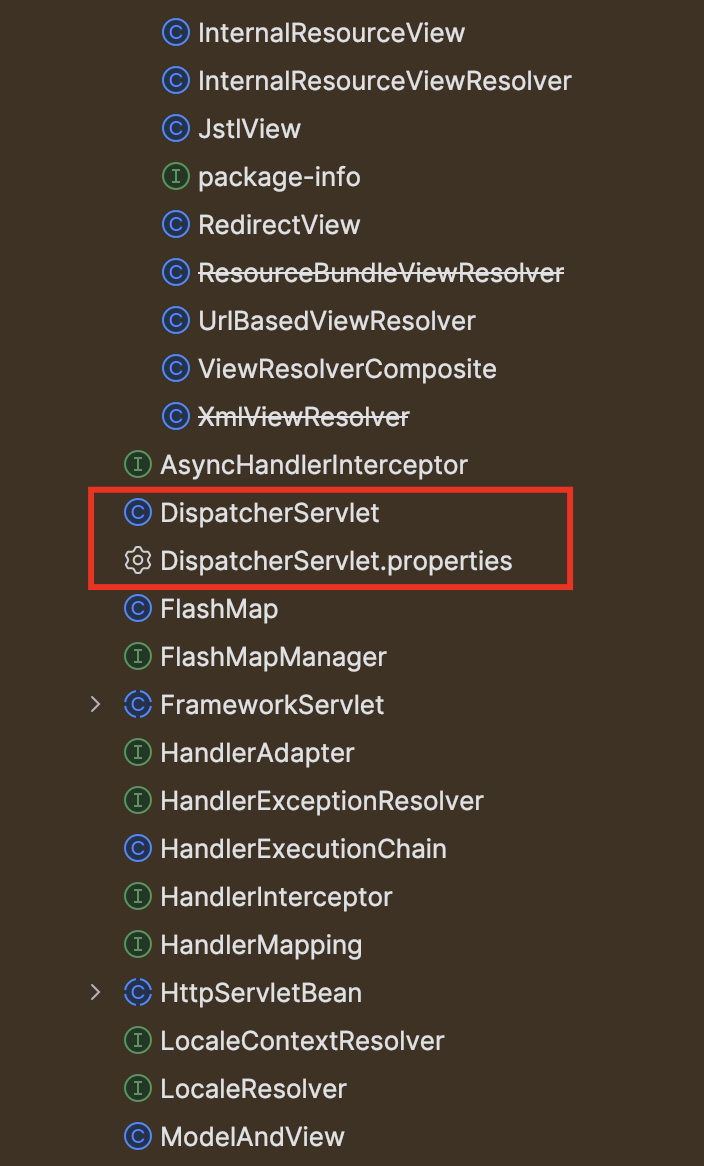
Task: Click the package-info interface icon
Action: point(175,177)
